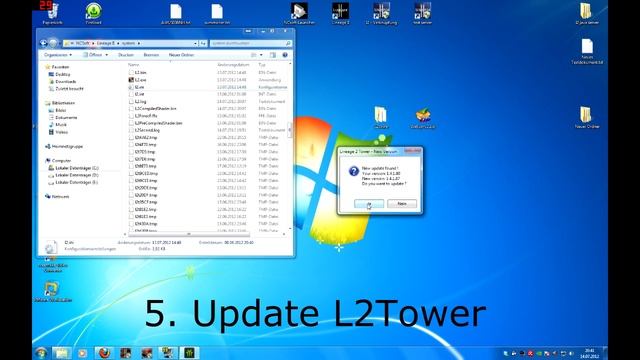The width and height of the screenshot is (640, 360).
Task: Open Lokaler Datenträger (C:)
Action: [x=77, y=168]
